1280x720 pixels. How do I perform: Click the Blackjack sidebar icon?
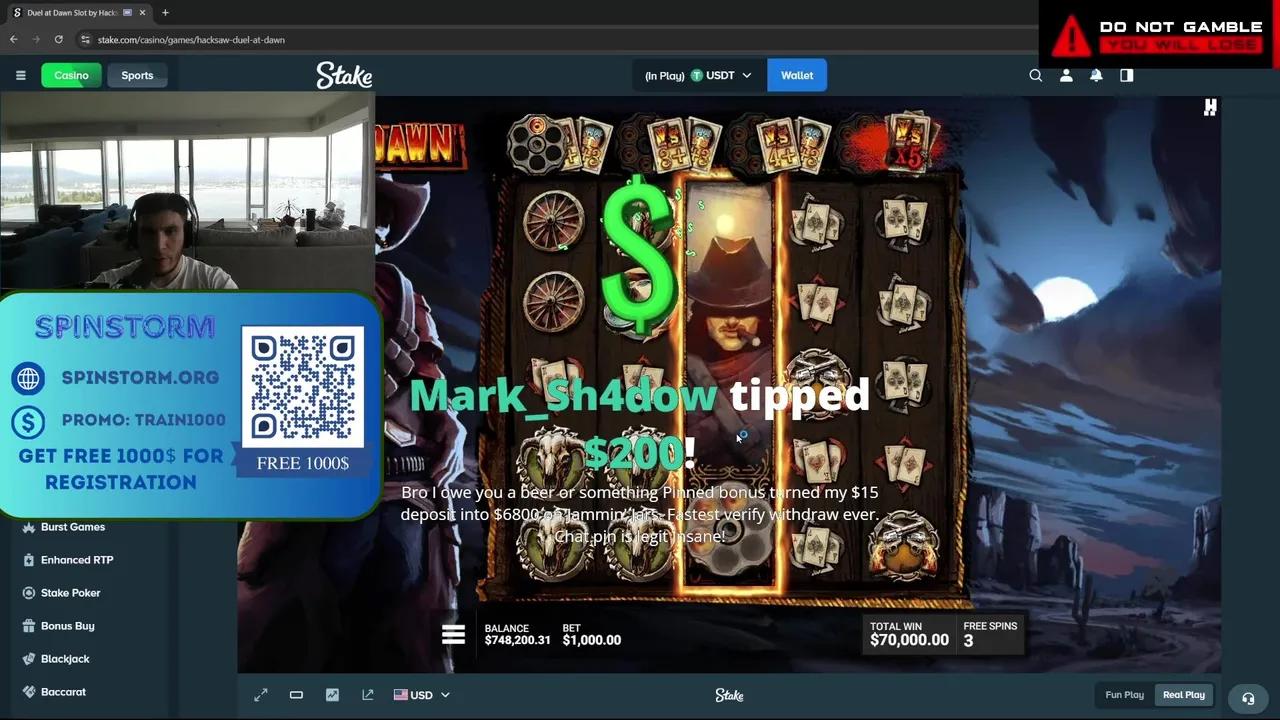[x=29, y=659]
